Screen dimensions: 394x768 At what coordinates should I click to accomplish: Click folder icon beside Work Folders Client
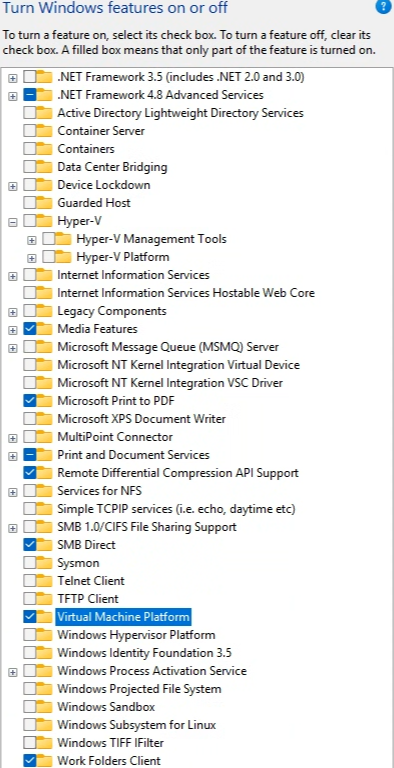pyautogui.click(x=45, y=761)
